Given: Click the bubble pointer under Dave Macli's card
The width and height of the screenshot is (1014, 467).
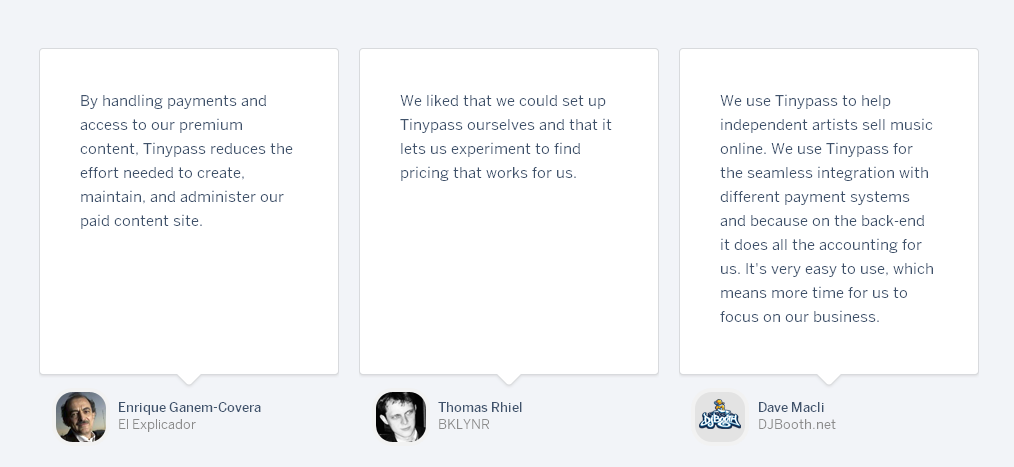Looking at the screenshot, I should [x=829, y=379].
